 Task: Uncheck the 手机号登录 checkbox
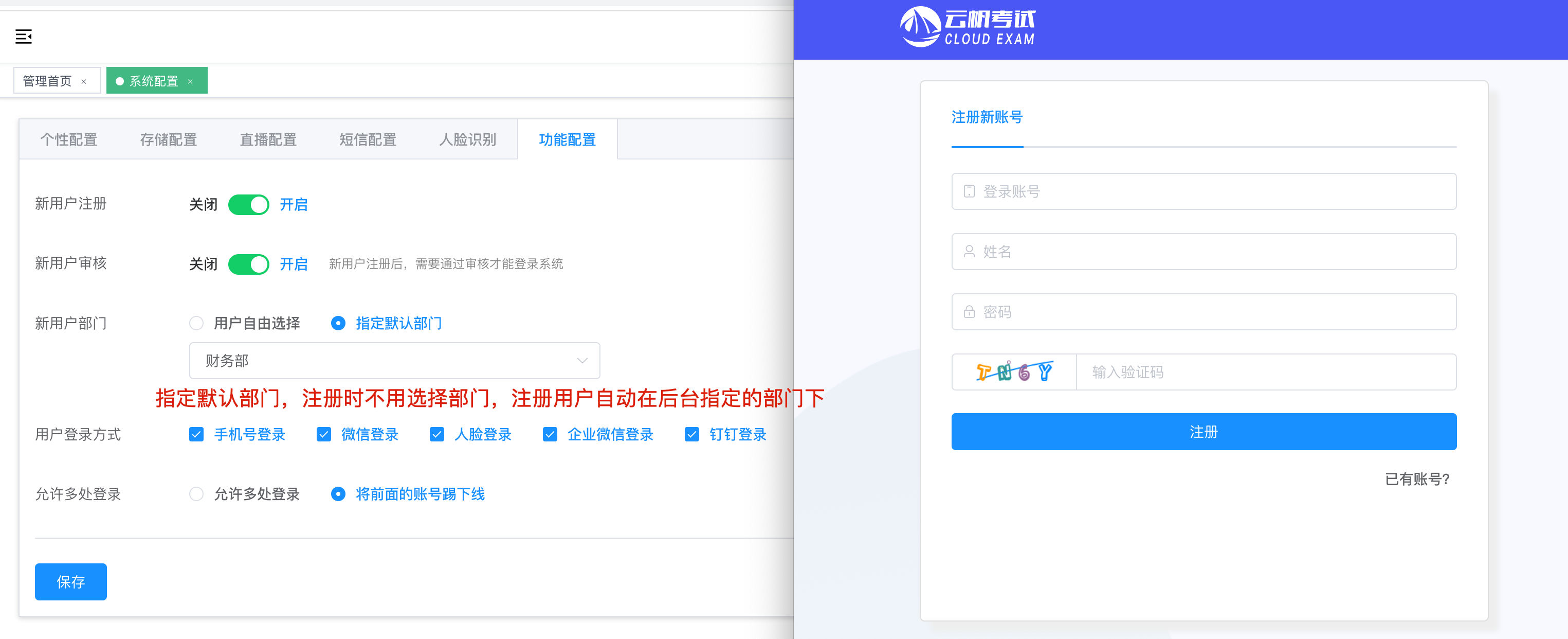[x=196, y=434]
